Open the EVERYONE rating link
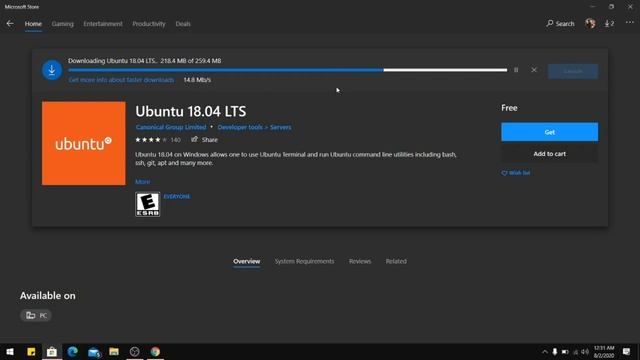This screenshot has width=640, height=360. click(x=176, y=196)
